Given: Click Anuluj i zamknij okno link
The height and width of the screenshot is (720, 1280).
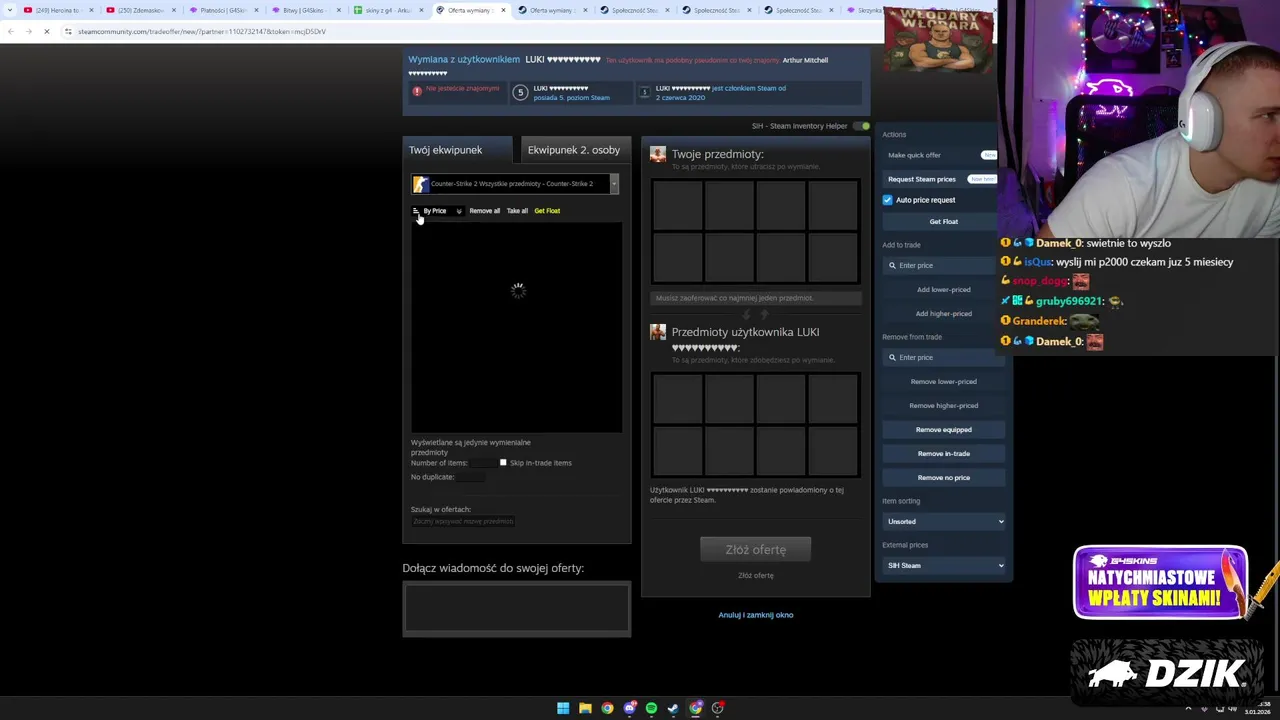Looking at the screenshot, I should (755, 615).
